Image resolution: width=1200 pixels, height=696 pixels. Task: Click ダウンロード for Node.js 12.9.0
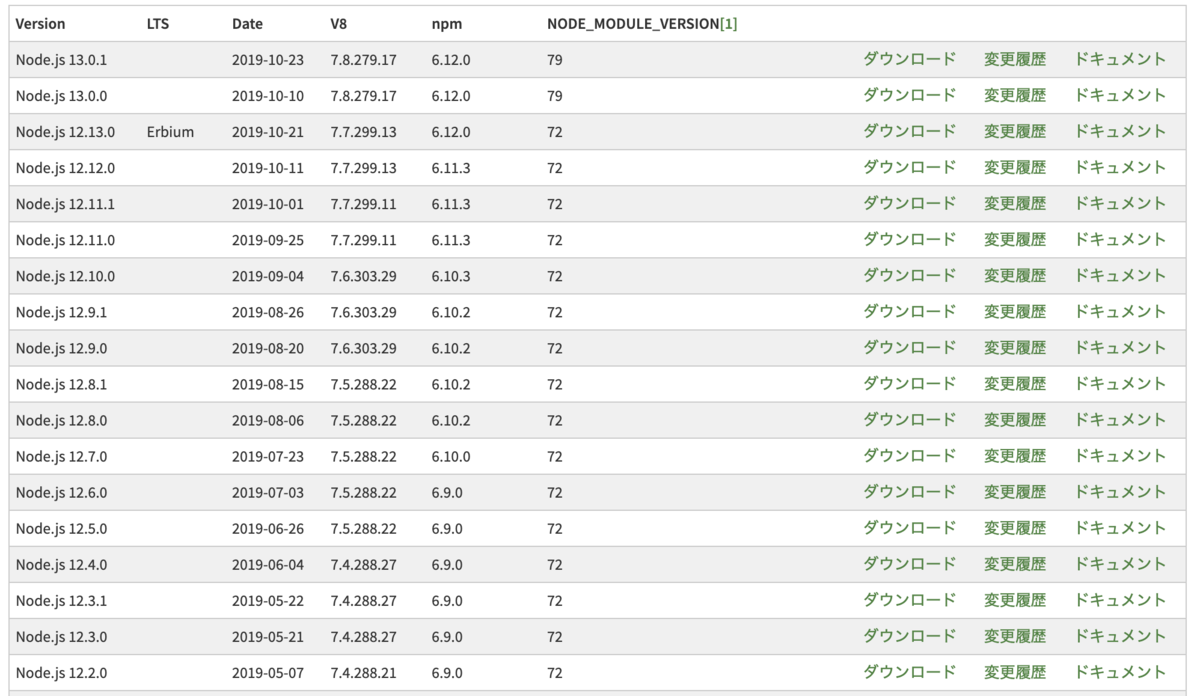(x=910, y=347)
